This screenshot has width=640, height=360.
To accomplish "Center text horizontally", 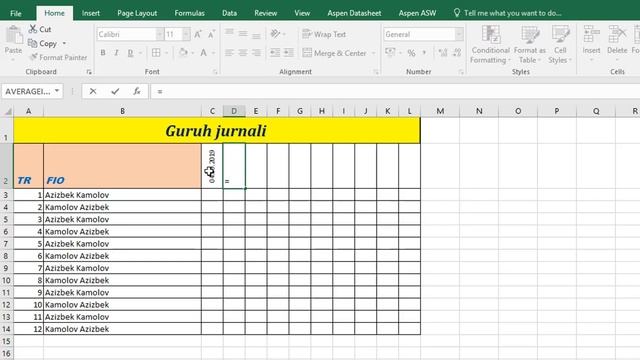I will [243, 53].
